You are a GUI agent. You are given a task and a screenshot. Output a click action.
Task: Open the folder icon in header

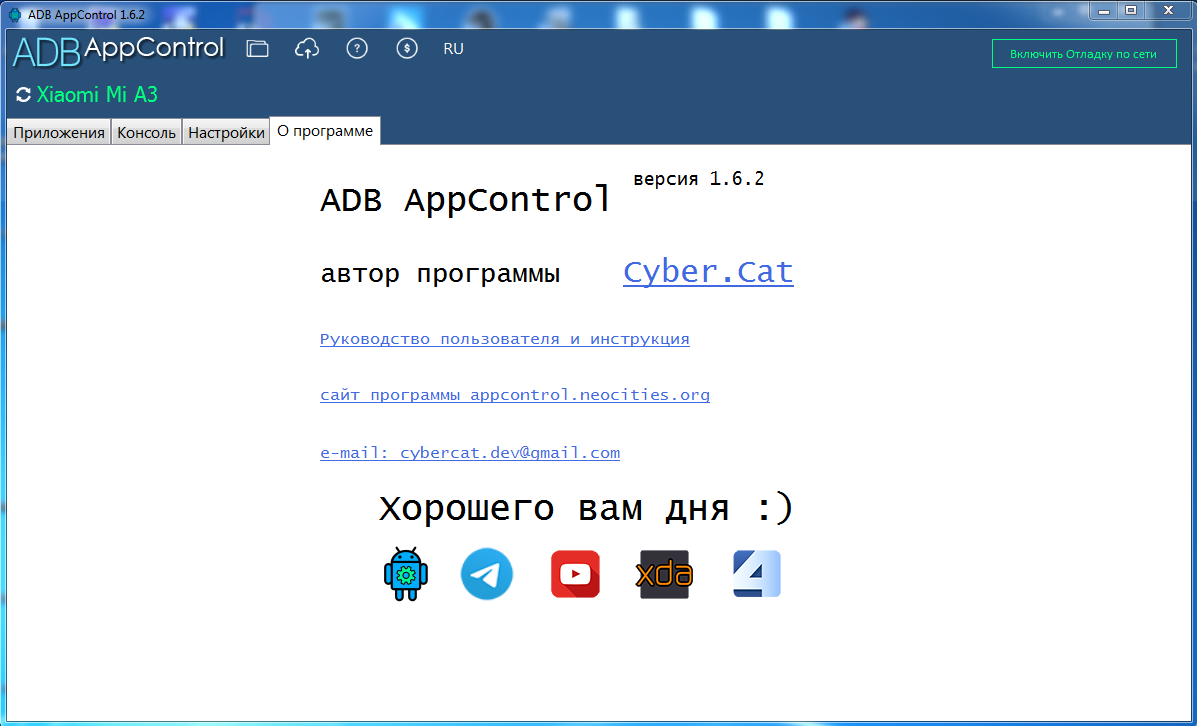257,49
